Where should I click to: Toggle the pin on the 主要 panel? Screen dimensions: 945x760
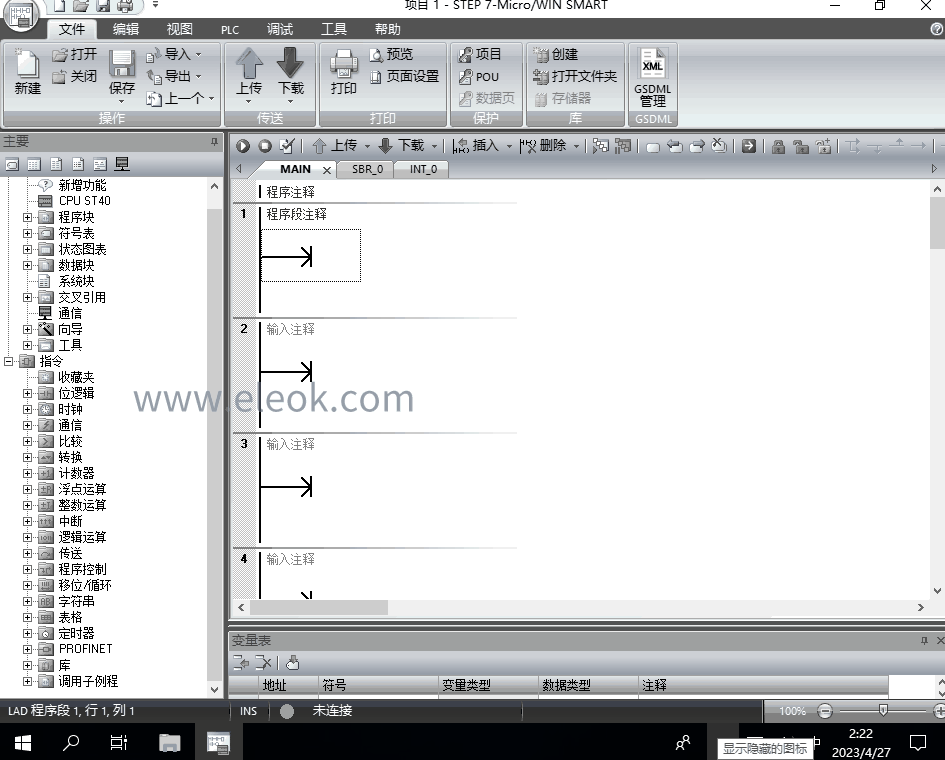click(214, 142)
